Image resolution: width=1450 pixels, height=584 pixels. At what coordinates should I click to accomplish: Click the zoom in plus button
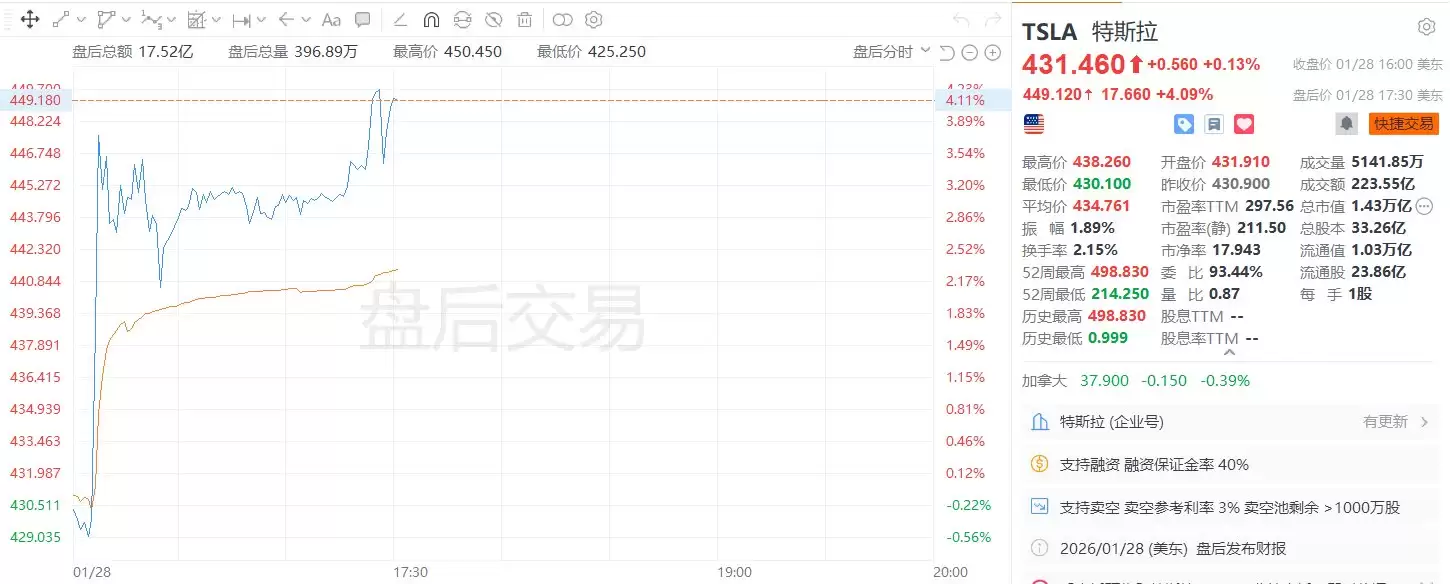click(x=993, y=52)
